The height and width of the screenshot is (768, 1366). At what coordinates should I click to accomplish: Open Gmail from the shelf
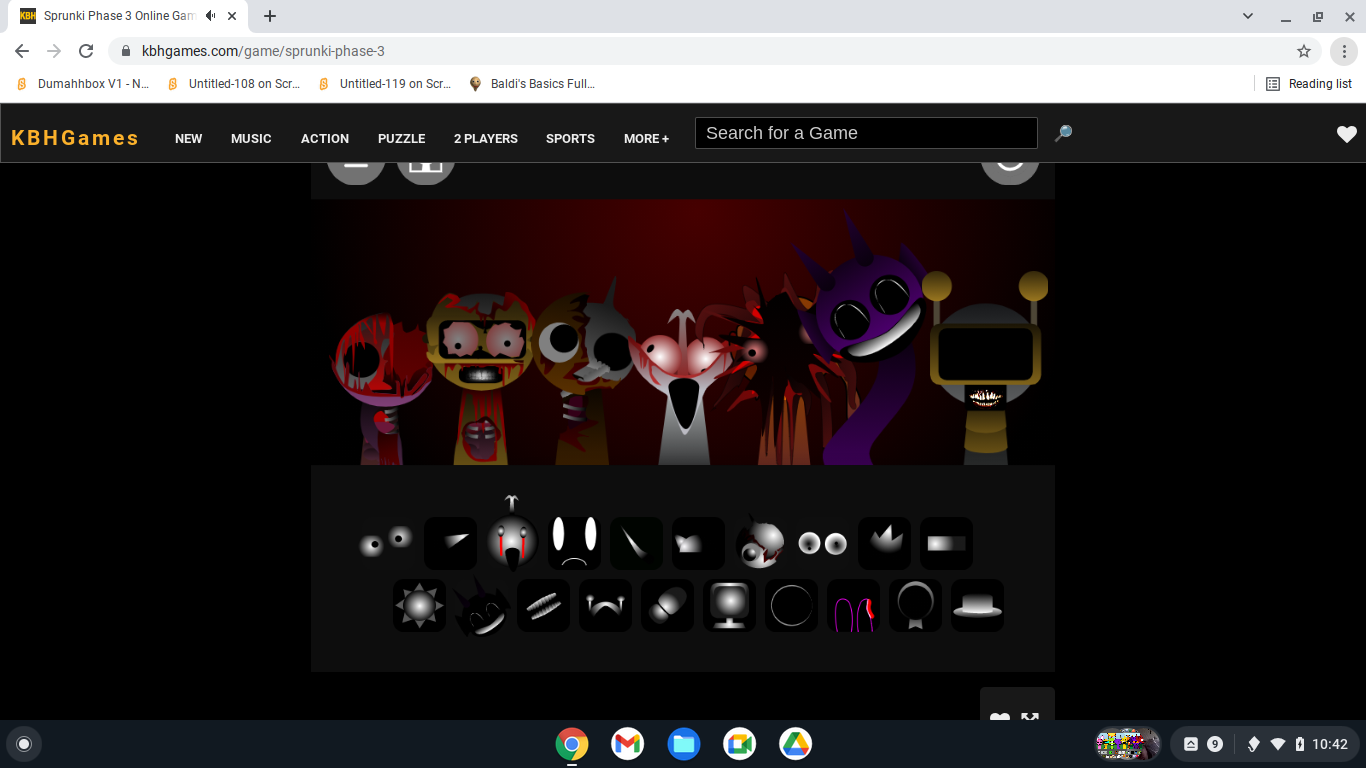click(628, 744)
